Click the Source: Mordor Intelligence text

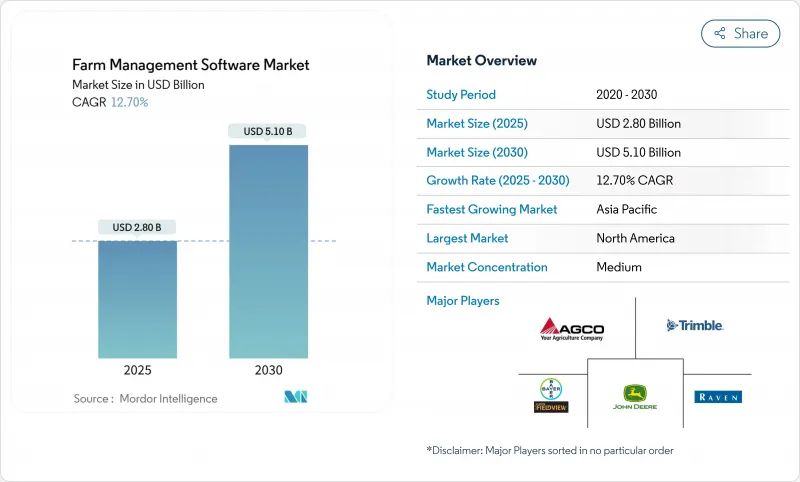point(145,399)
